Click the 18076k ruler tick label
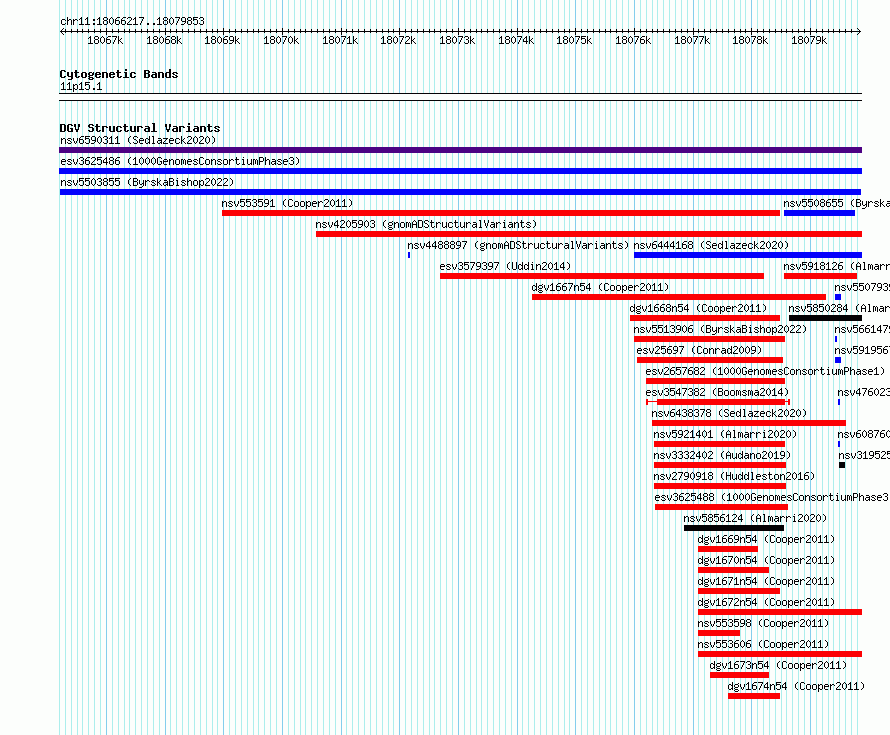Screen dimensions: 890x735 pos(633,40)
